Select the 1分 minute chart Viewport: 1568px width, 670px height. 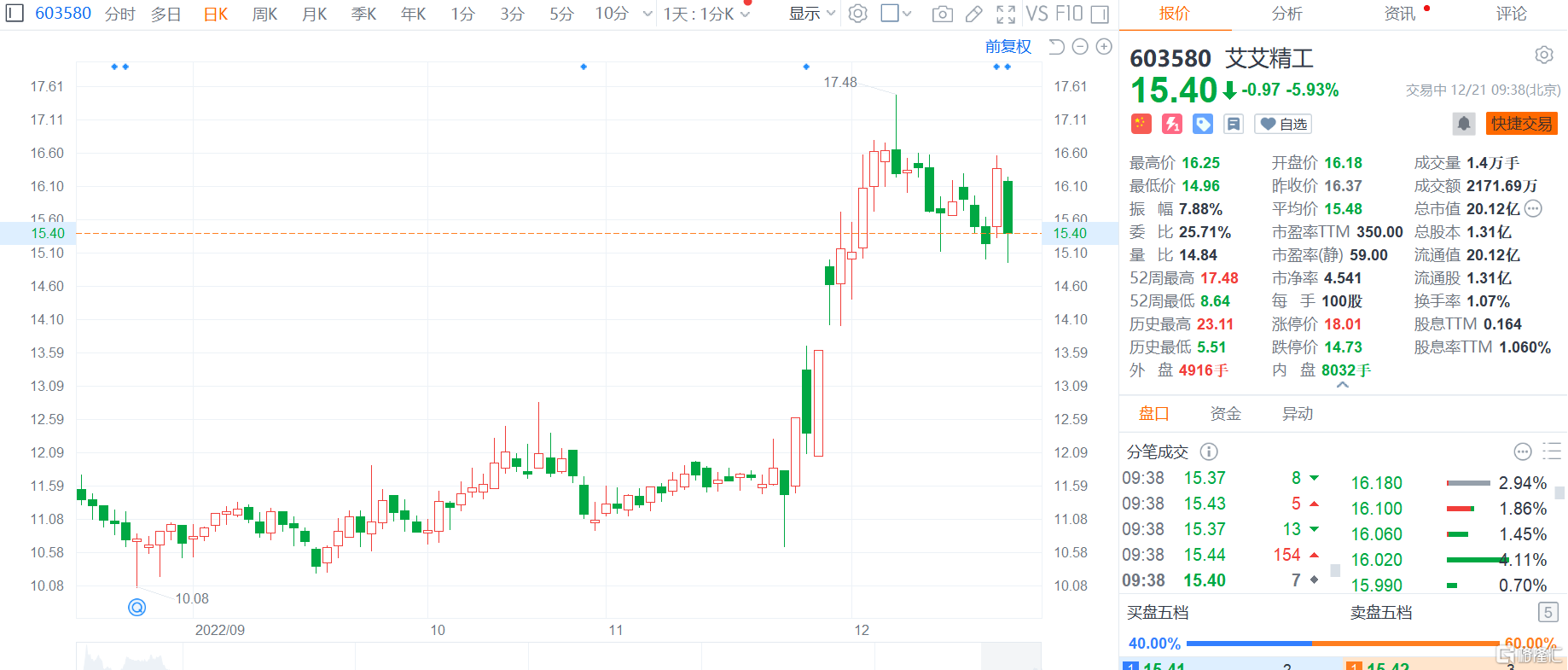(463, 14)
